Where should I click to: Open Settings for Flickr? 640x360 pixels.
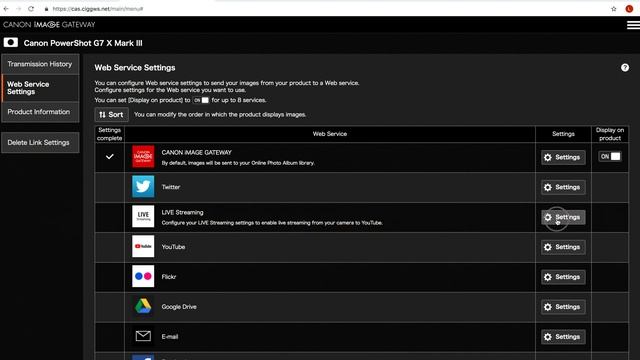tap(563, 277)
